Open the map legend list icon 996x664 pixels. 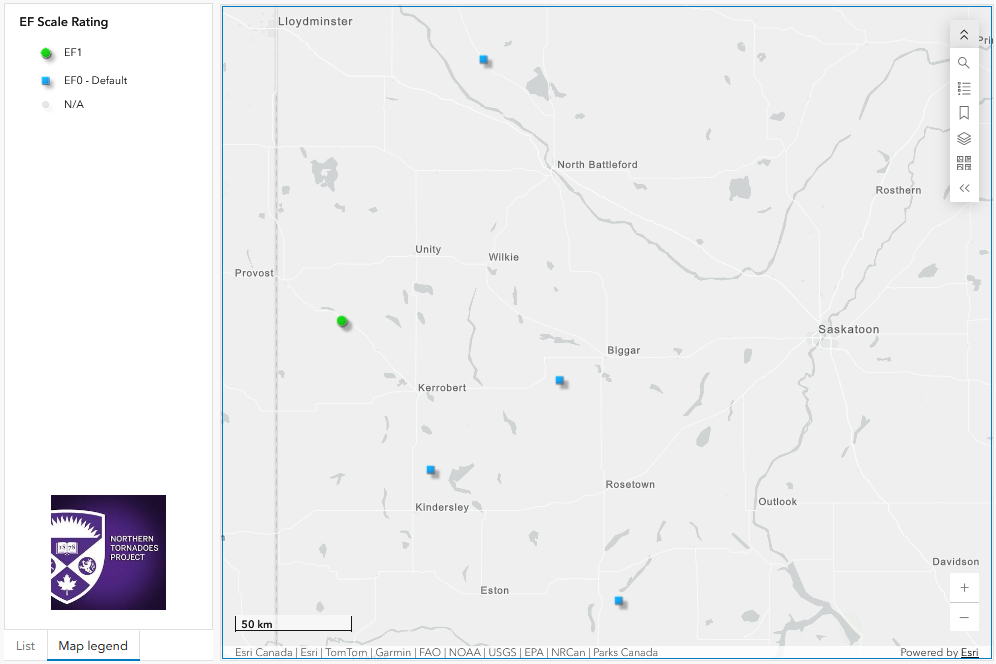[964, 88]
